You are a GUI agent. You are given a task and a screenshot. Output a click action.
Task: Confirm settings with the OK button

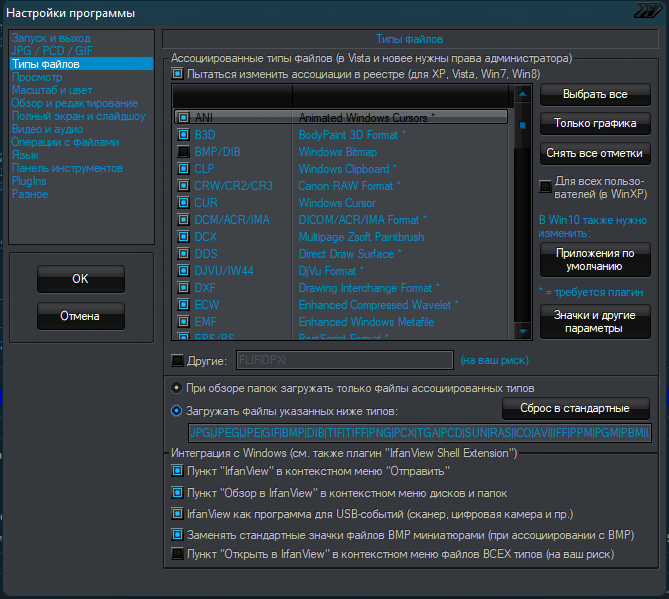tap(80, 279)
